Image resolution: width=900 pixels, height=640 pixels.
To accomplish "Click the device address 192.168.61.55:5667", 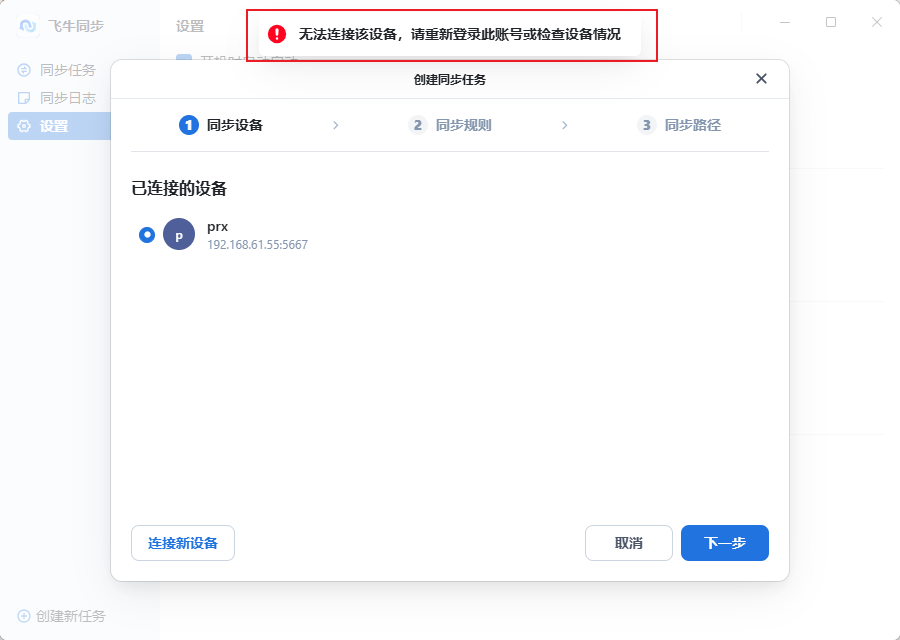I will pos(258,245).
